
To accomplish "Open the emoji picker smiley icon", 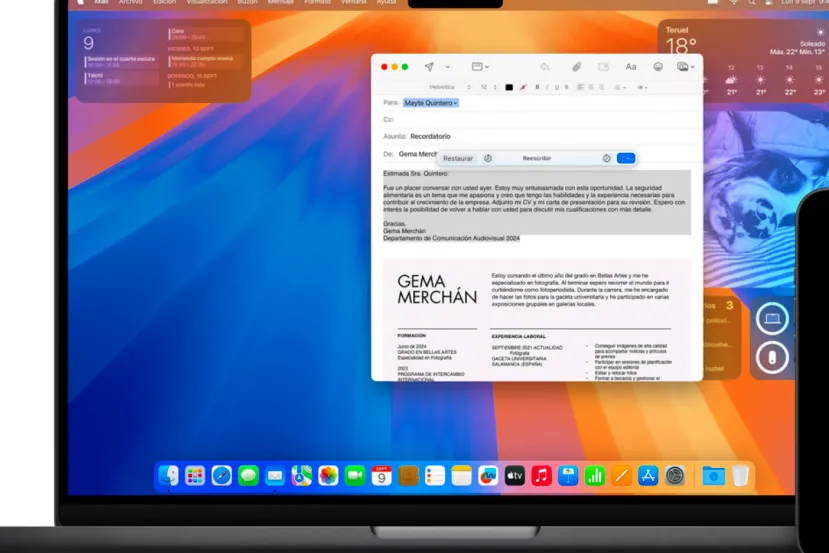I will 658,67.
